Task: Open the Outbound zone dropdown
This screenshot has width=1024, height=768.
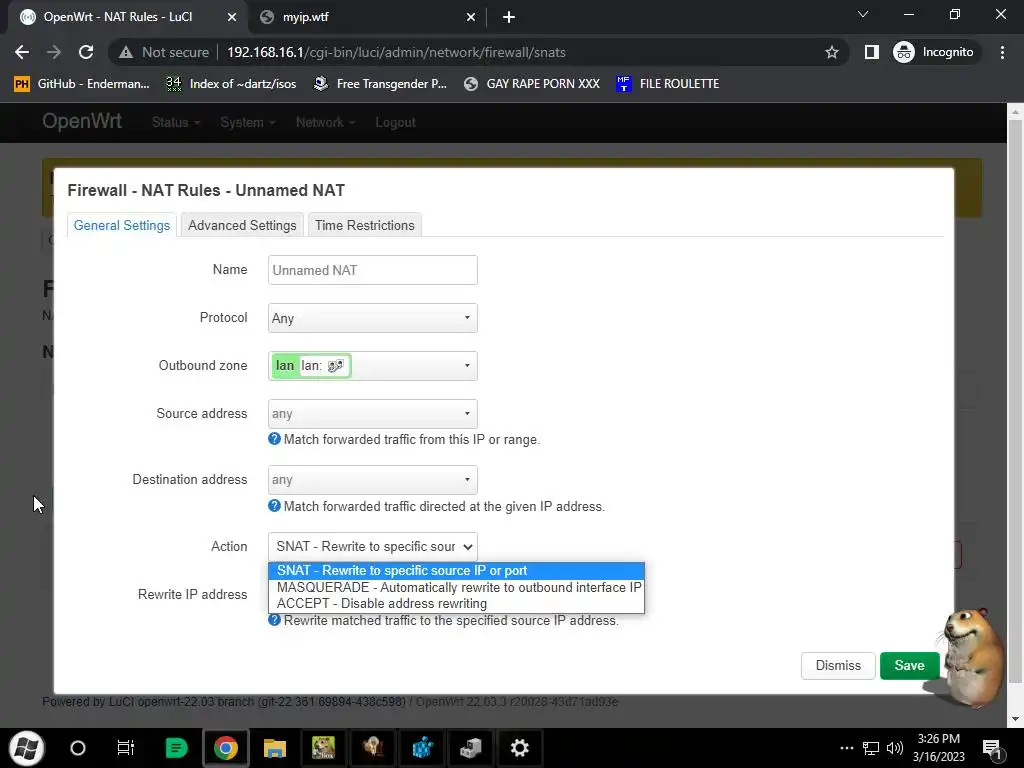Action: click(372, 366)
